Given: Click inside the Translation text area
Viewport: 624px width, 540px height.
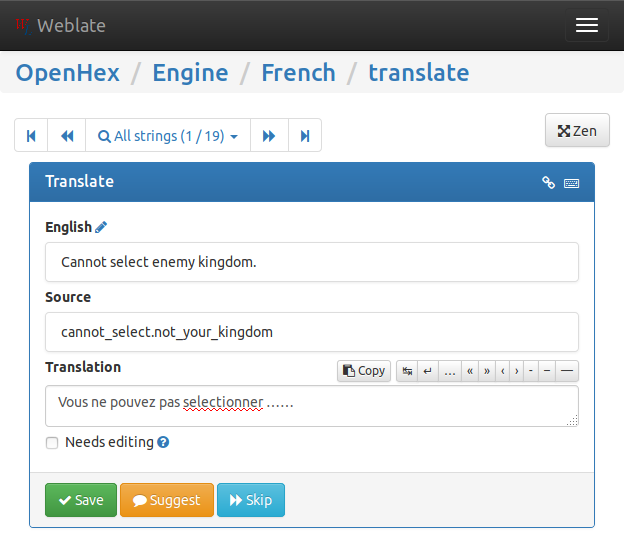Looking at the screenshot, I should click(x=312, y=406).
